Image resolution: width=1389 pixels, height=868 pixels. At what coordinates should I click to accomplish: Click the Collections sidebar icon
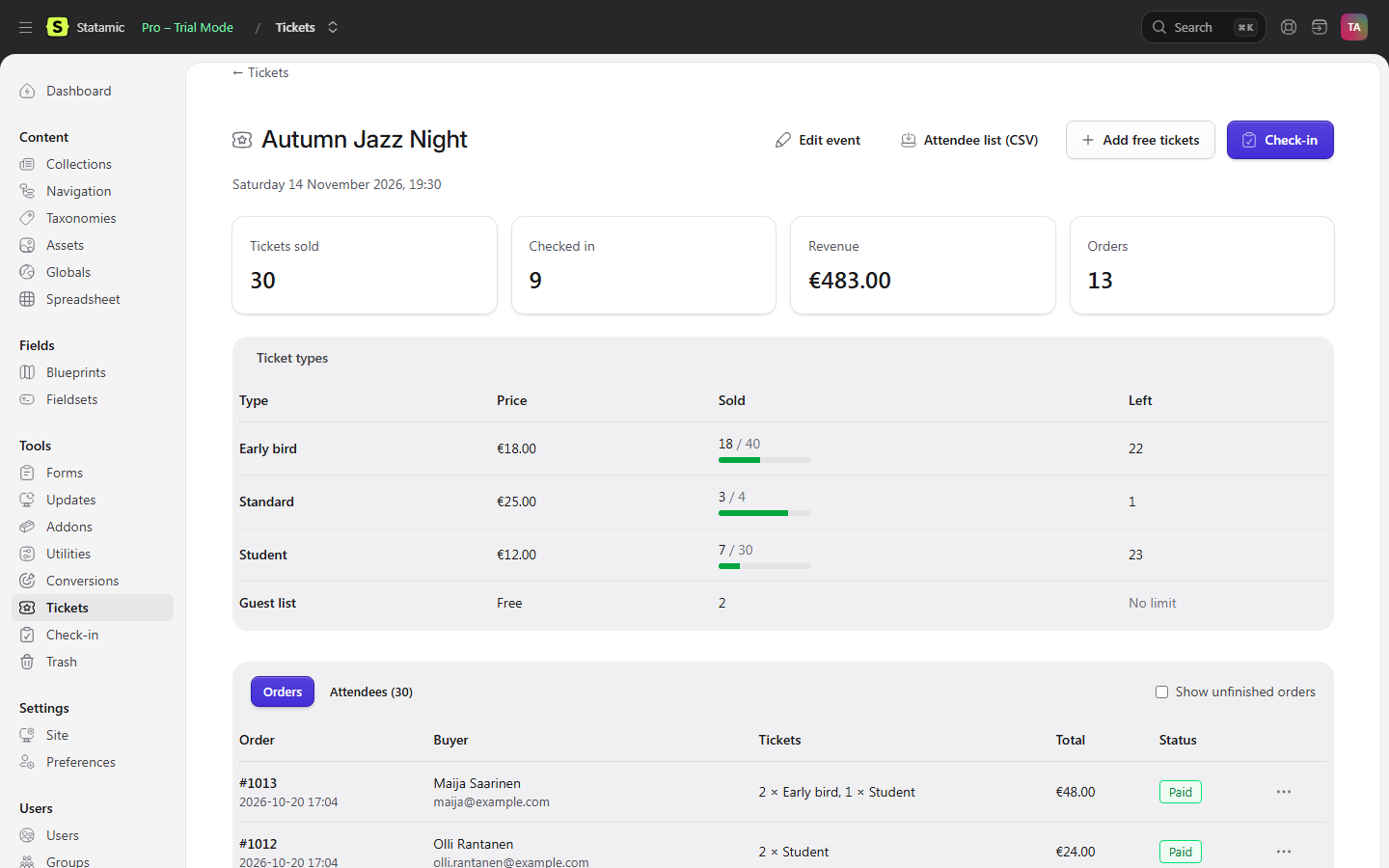tap(27, 164)
